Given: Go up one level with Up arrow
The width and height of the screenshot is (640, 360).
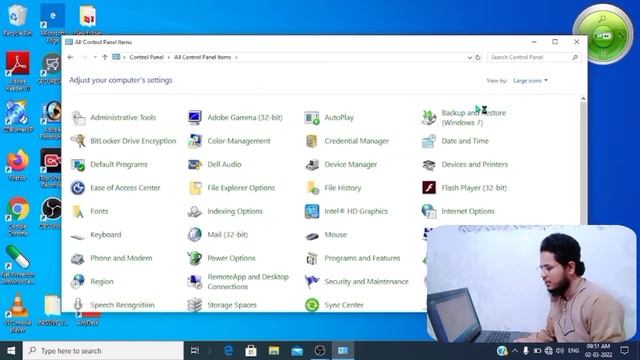Looking at the screenshot, I should (105, 58).
